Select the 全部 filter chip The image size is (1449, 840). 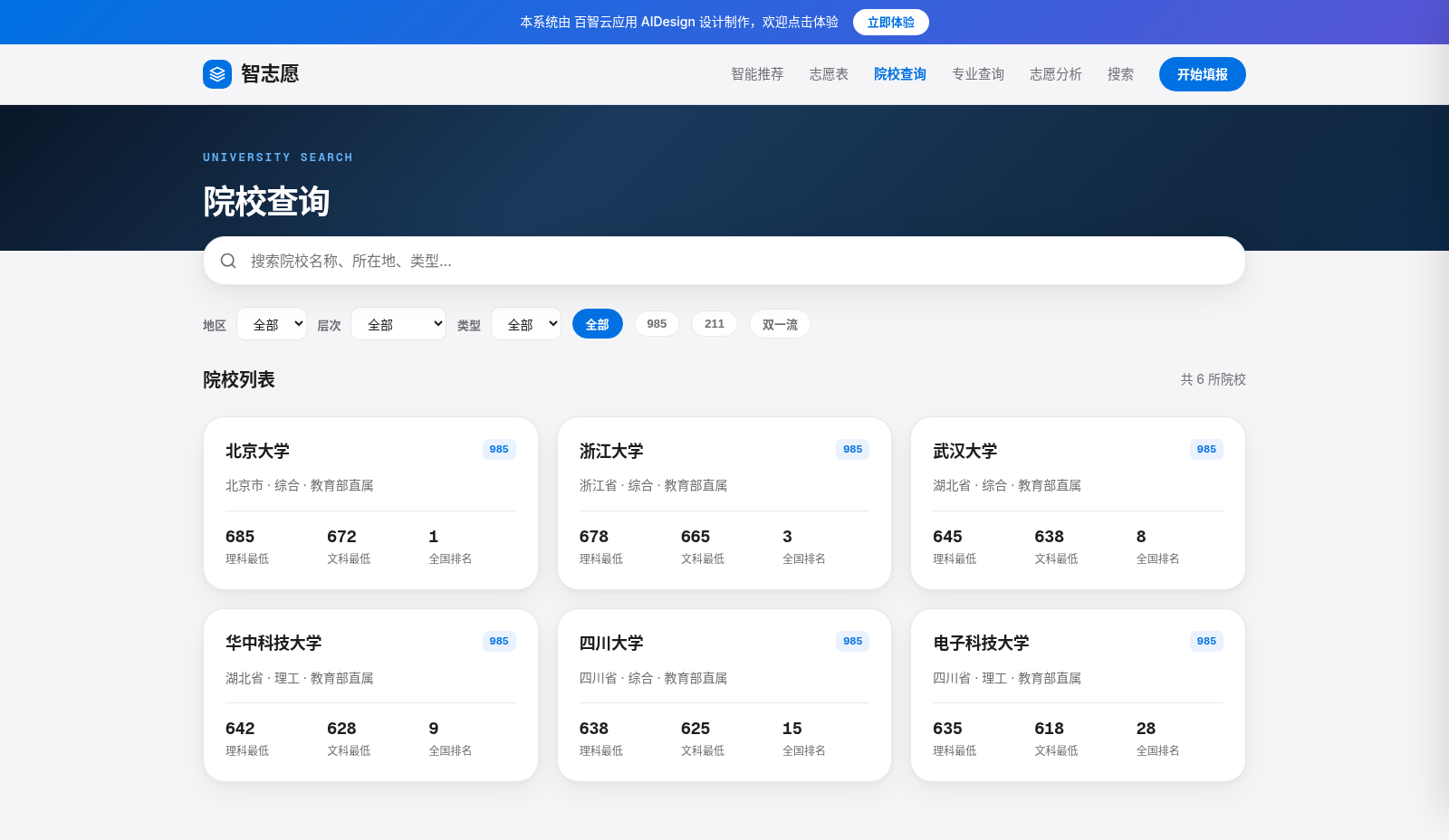click(598, 324)
